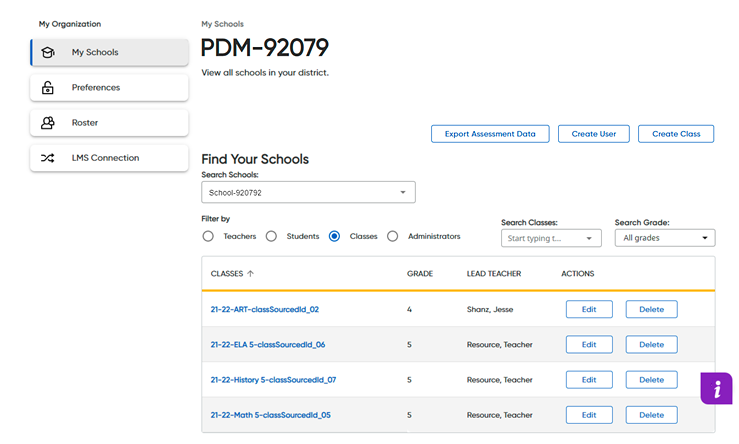
Task: Select the Teachers filter radio button
Action: click(x=208, y=236)
